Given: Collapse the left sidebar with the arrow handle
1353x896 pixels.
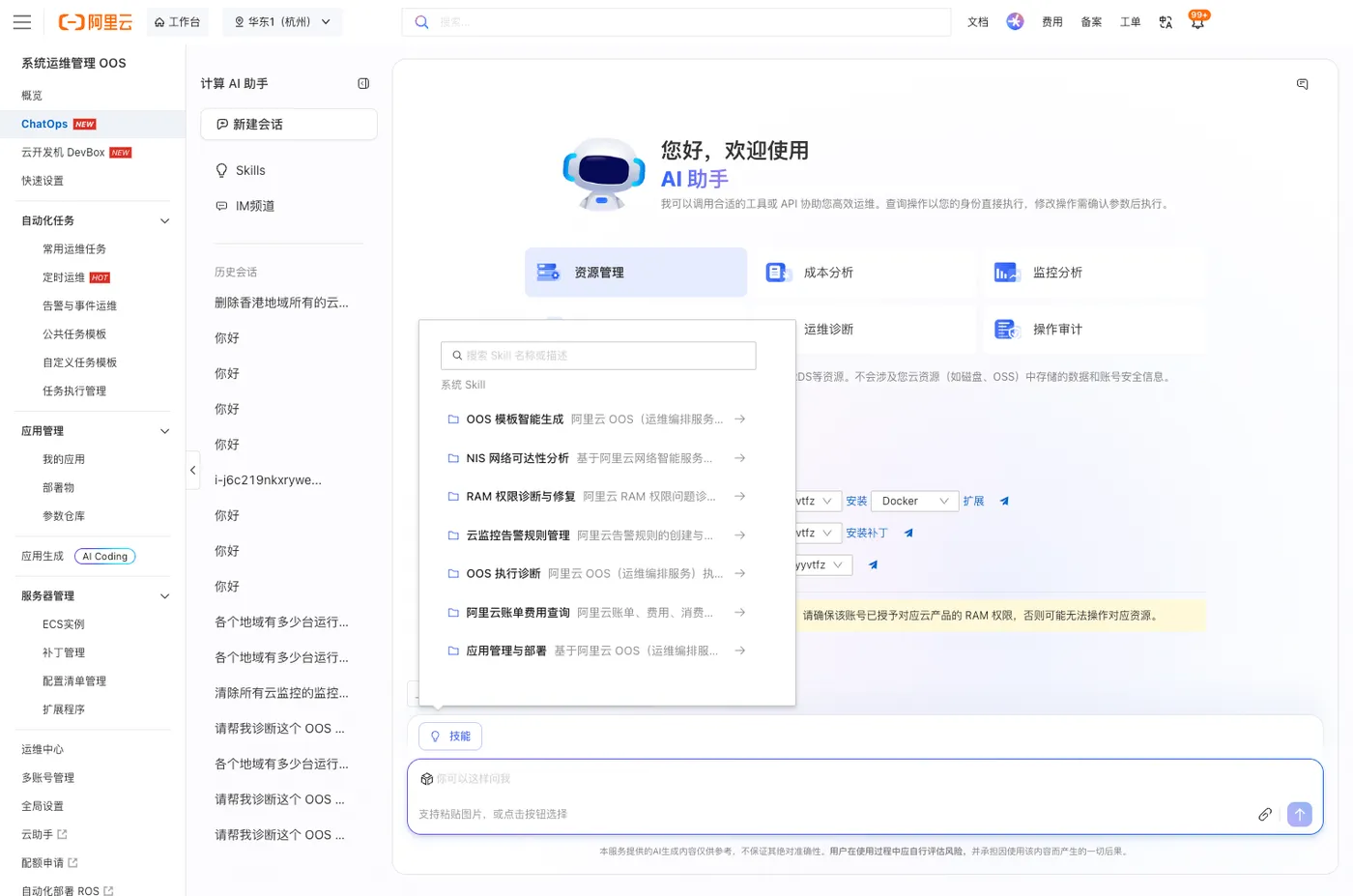Looking at the screenshot, I should pos(193,471).
